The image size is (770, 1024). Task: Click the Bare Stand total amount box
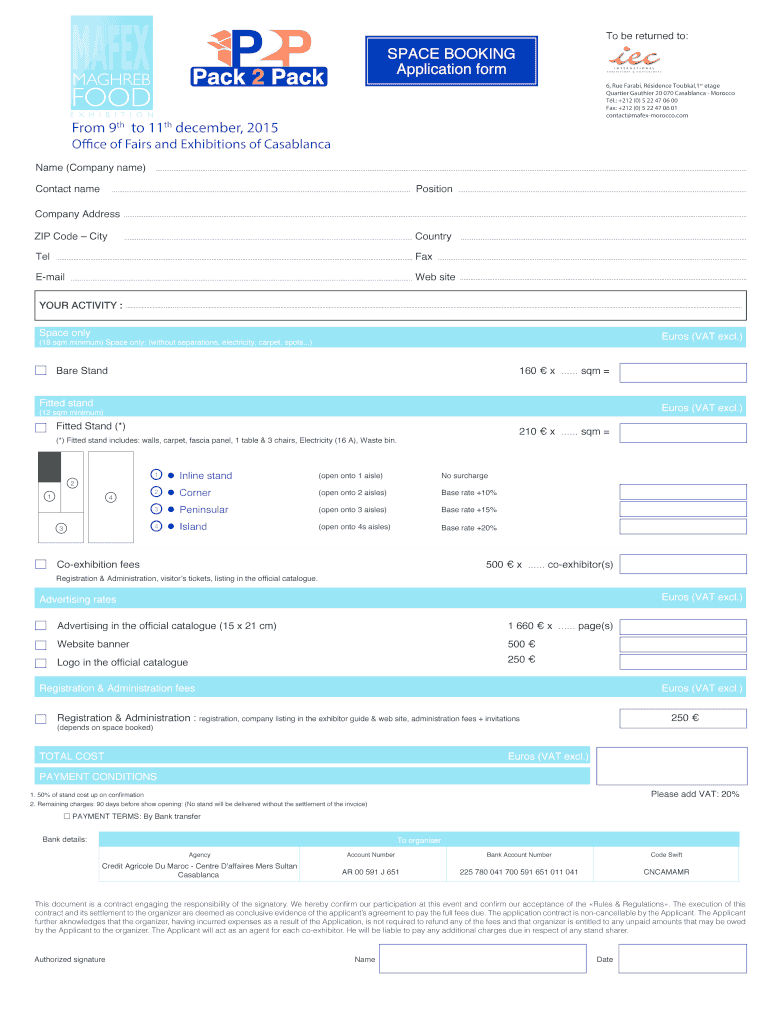(x=682, y=372)
